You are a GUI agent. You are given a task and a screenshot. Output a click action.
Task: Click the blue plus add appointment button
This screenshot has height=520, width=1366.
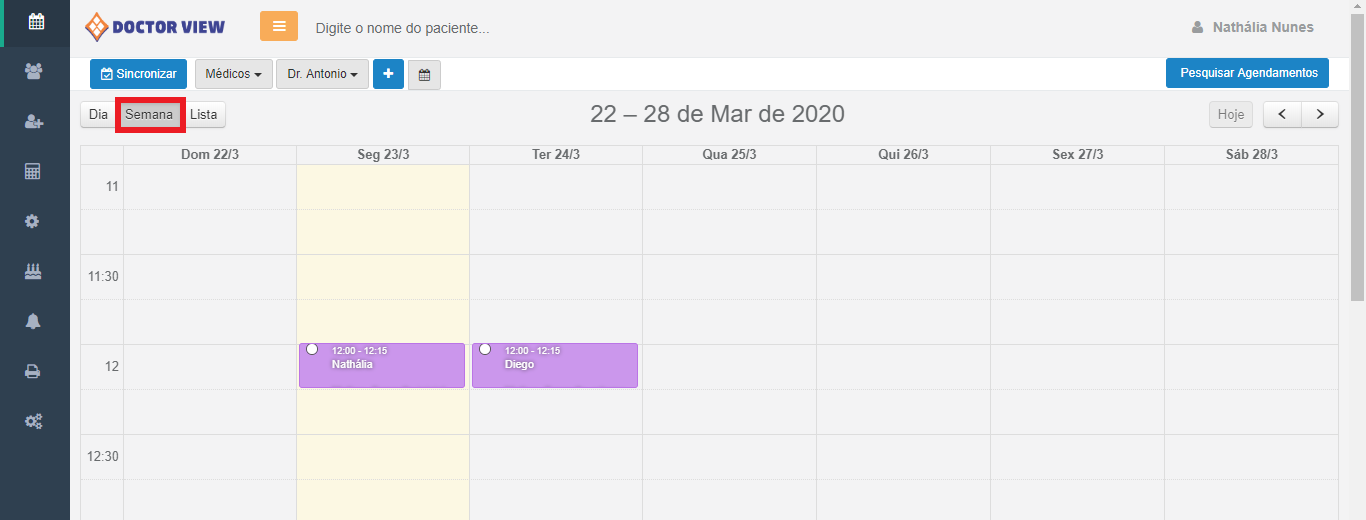click(x=388, y=74)
